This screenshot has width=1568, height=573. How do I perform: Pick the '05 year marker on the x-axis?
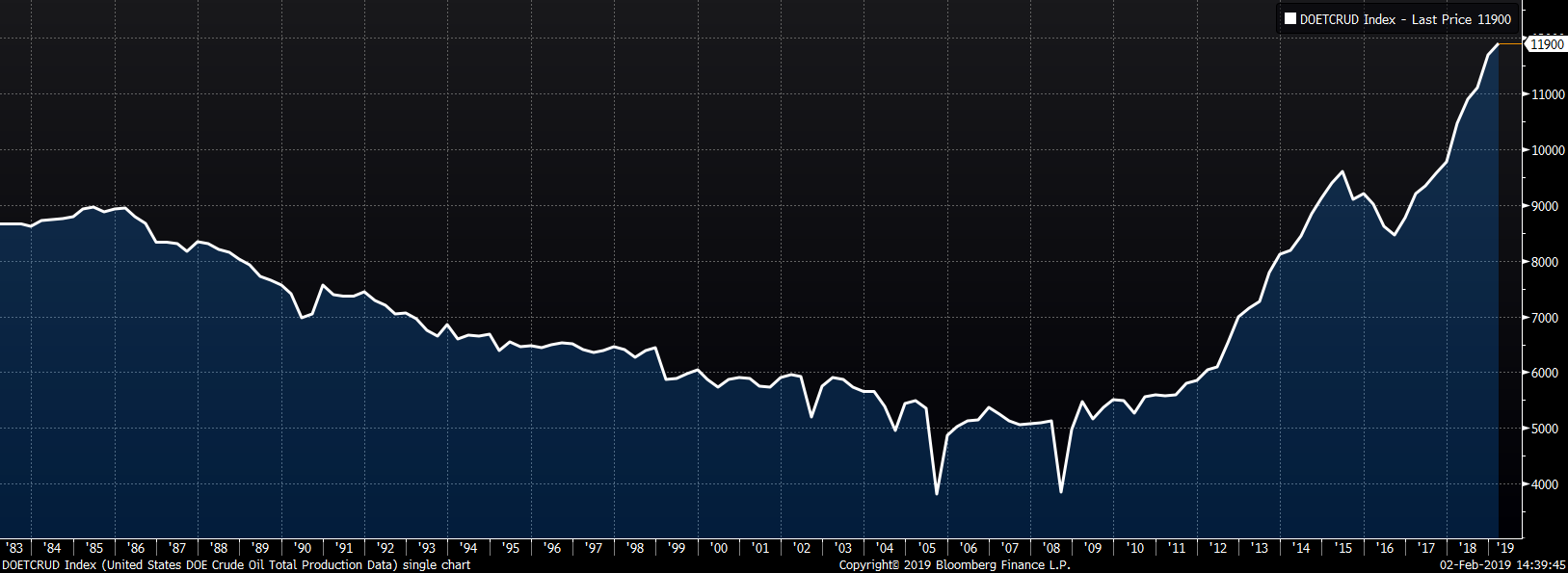[x=927, y=548]
